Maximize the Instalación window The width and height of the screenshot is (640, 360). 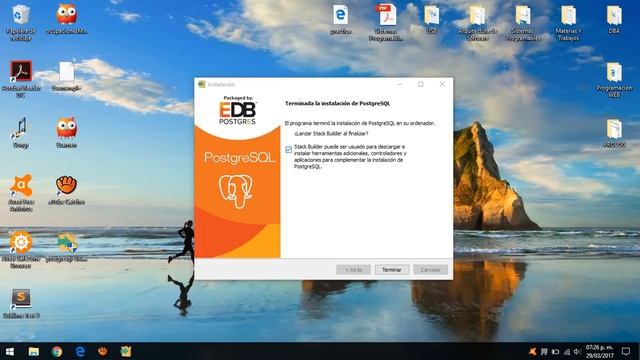[x=420, y=84]
